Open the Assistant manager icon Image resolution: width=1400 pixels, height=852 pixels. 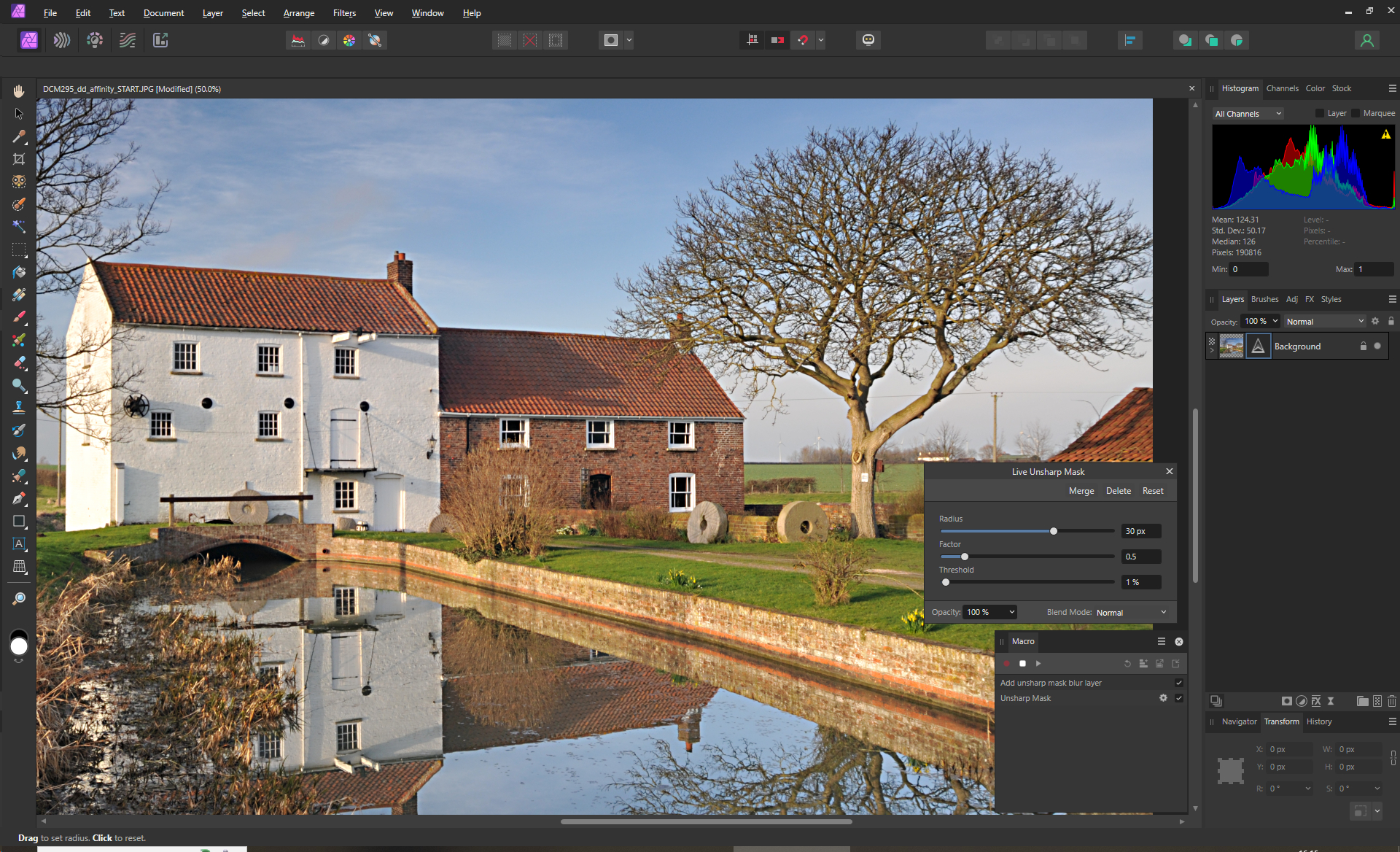click(x=868, y=40)
